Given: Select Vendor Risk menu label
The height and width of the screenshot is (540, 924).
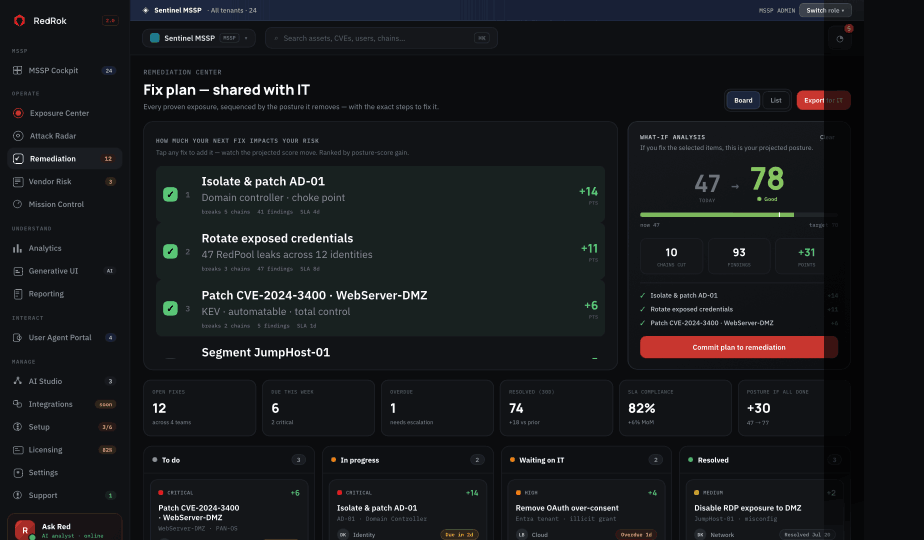Looking at the screenshot, I should (50, 182).
